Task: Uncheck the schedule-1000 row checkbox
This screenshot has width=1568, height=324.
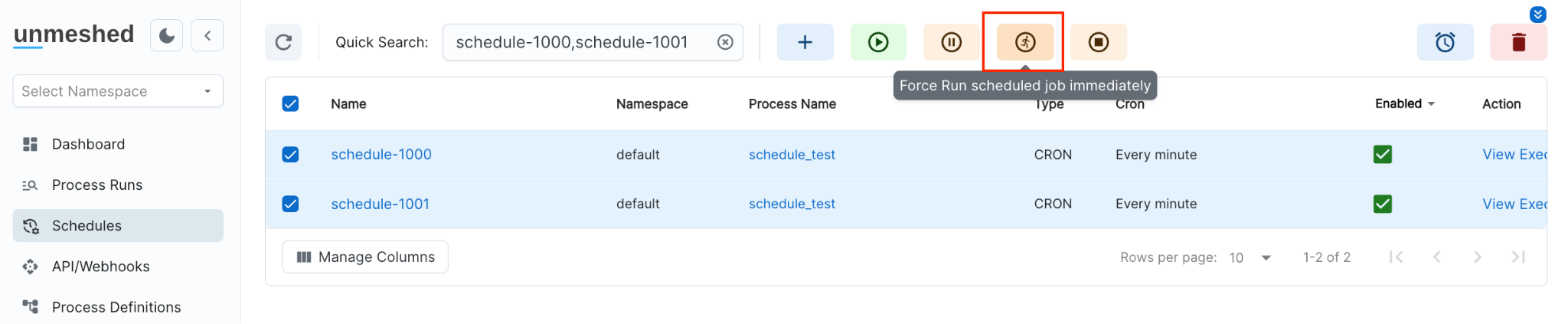Action: [x=290, y=155]
